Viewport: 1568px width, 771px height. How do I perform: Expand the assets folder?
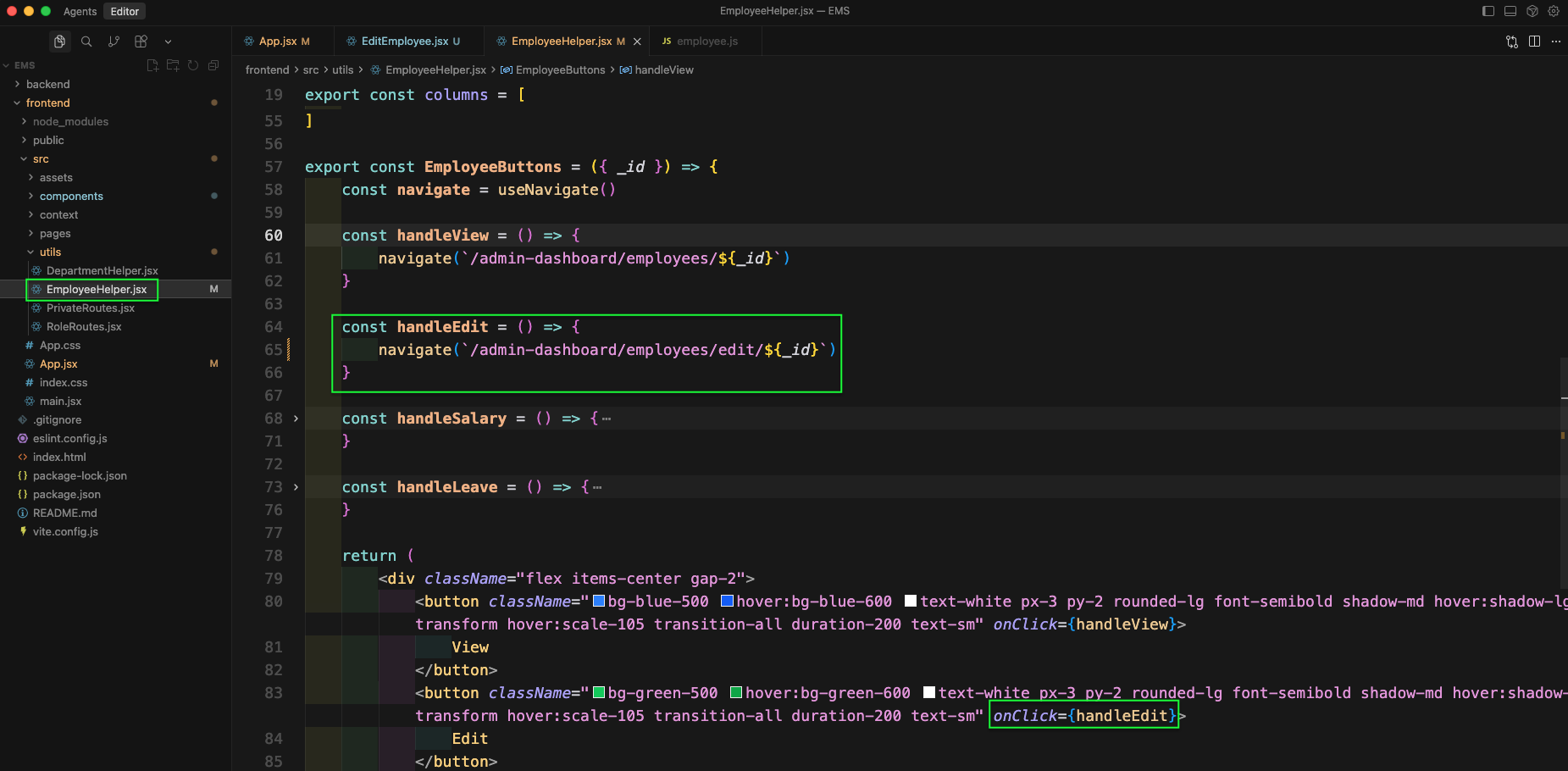115,178
